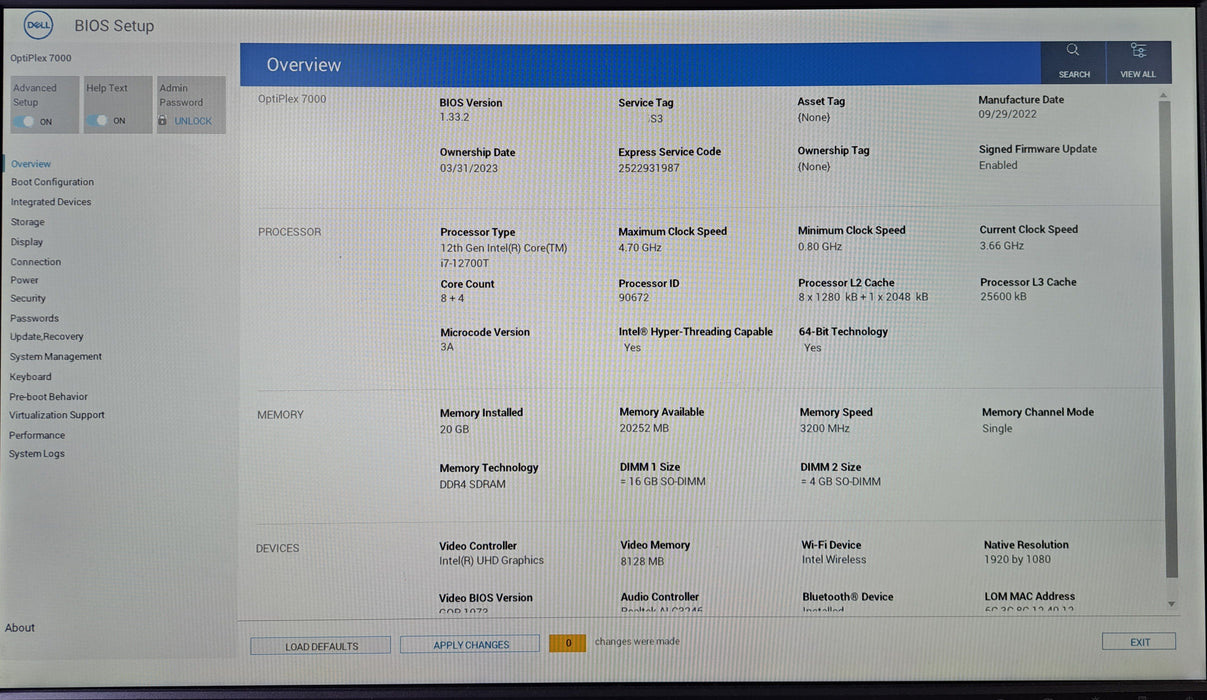The width and height of the screenshot is (1207, 700).
Task: Open Power settings
Action: click(x=25, y=280)
